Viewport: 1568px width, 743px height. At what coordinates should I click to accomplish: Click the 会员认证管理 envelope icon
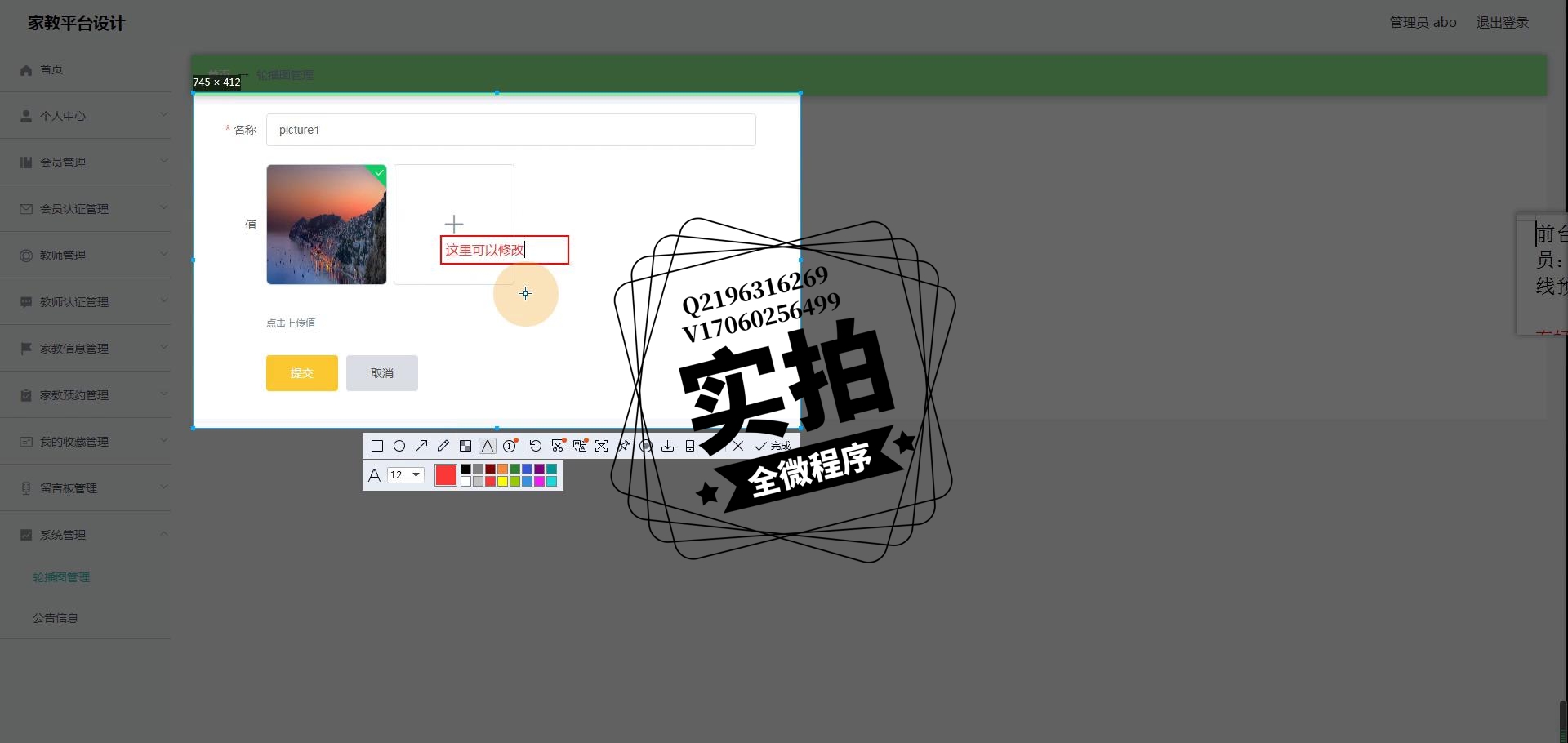pyautogui.click(x=26, y=209)
